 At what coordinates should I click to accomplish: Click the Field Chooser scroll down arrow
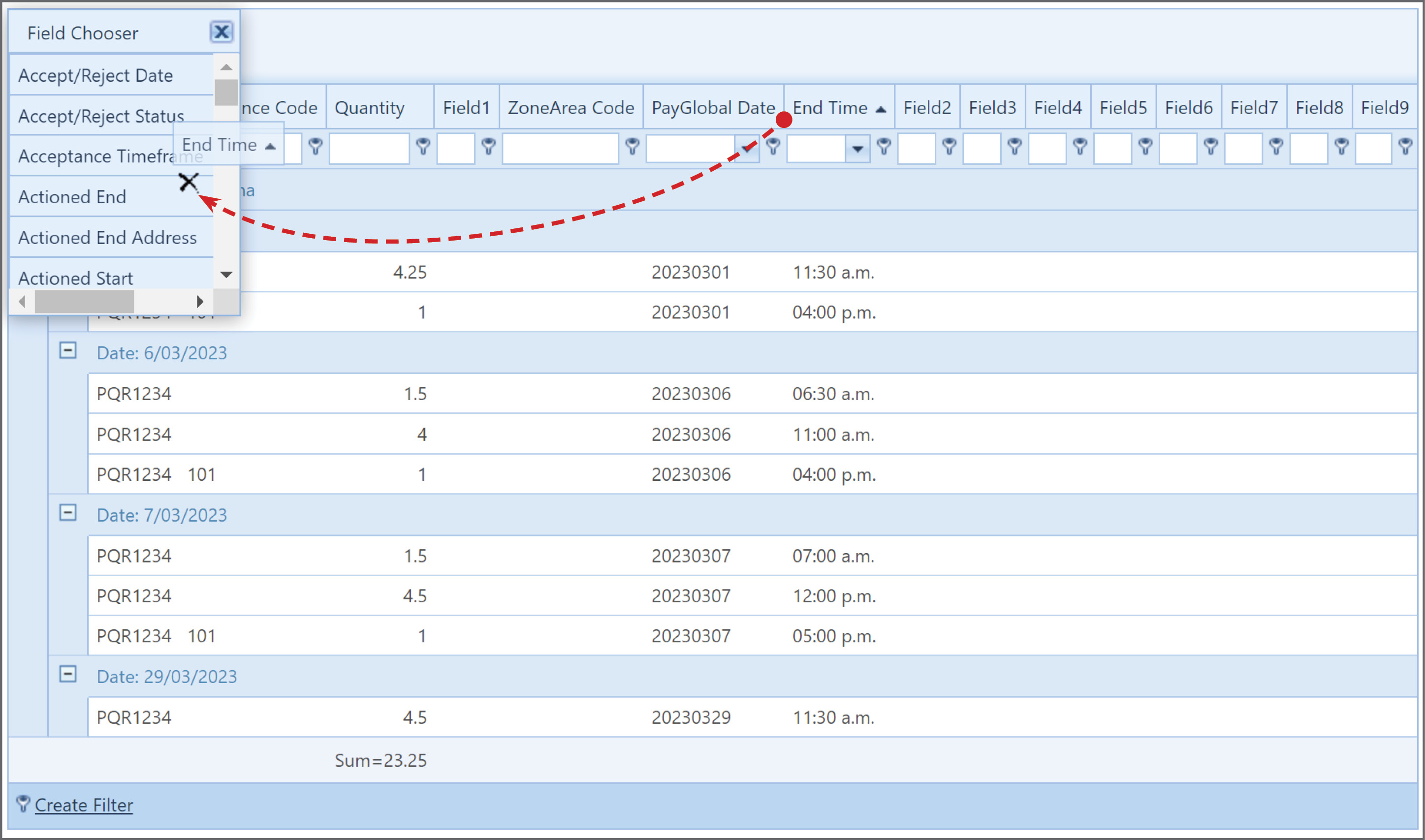pyautogui.click(x=226, y=275)
